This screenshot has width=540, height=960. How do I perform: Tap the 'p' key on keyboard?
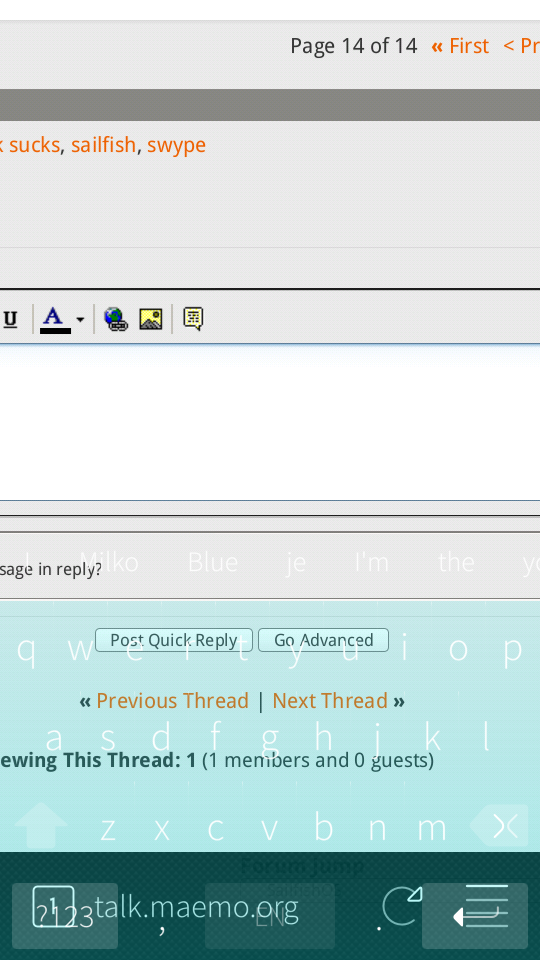(512, 649)
